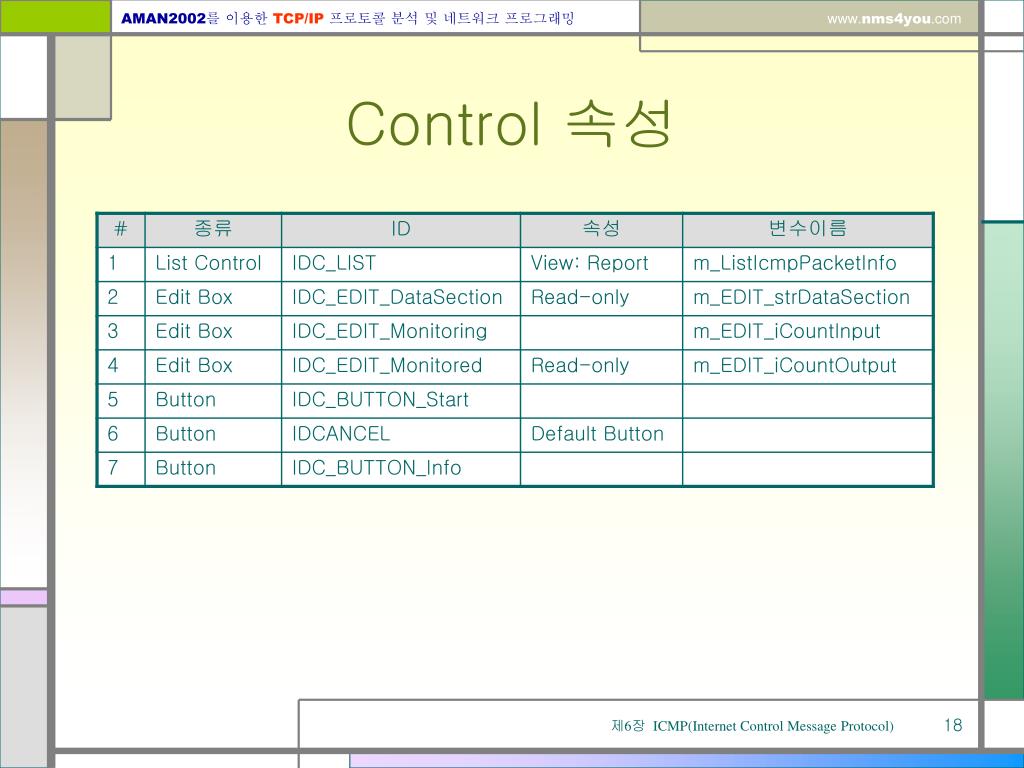Click 'Button' in row 7
Image resolution: width=1024 pixels, height=768 pixels.
click(x=213, y=468)
